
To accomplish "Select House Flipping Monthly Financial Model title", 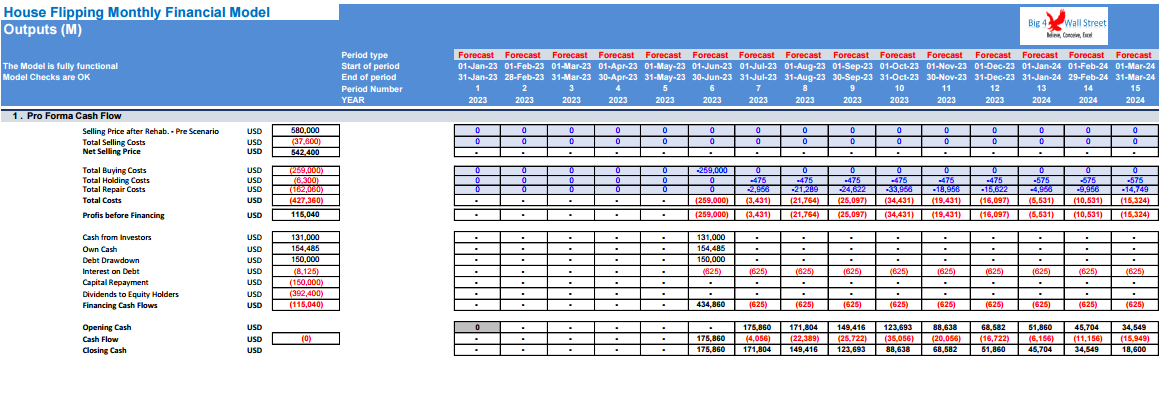I will pyautogui.click(x=136, y=12).
